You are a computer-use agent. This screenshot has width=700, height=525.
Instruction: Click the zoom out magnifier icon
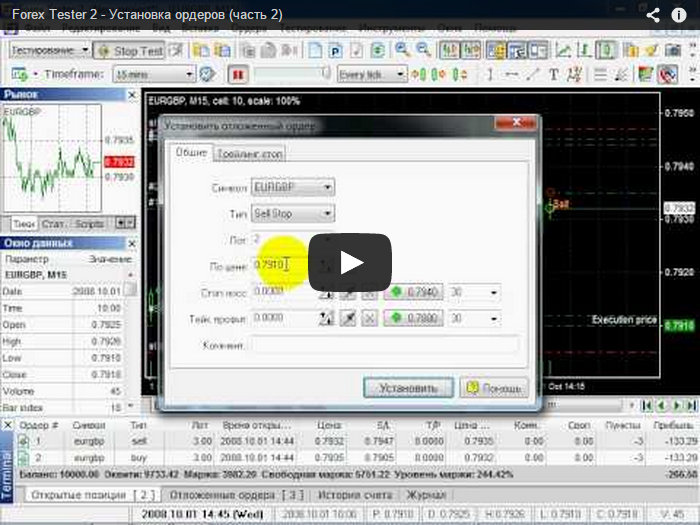click(x=423, y=50)
